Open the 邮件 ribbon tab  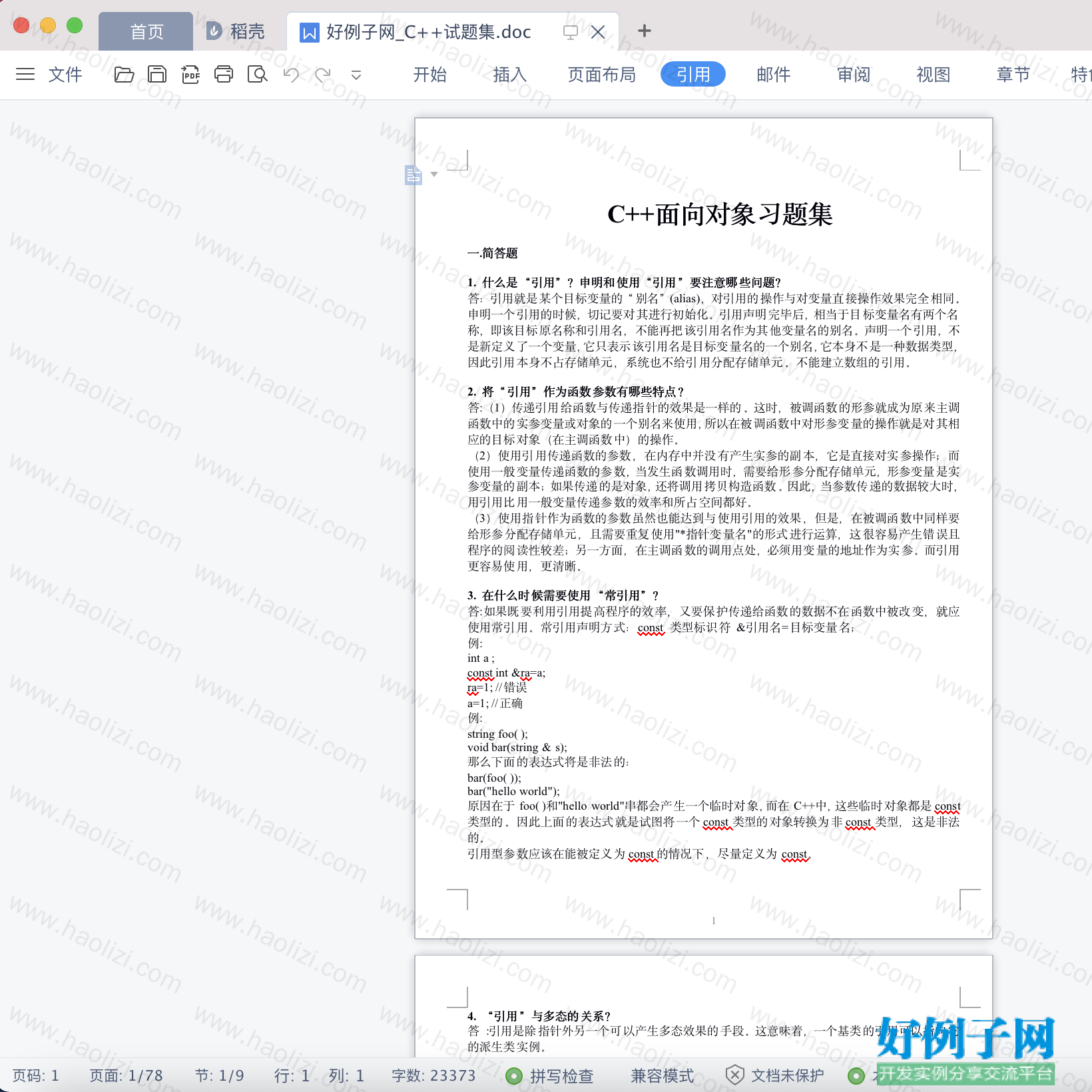click(773, 75)
